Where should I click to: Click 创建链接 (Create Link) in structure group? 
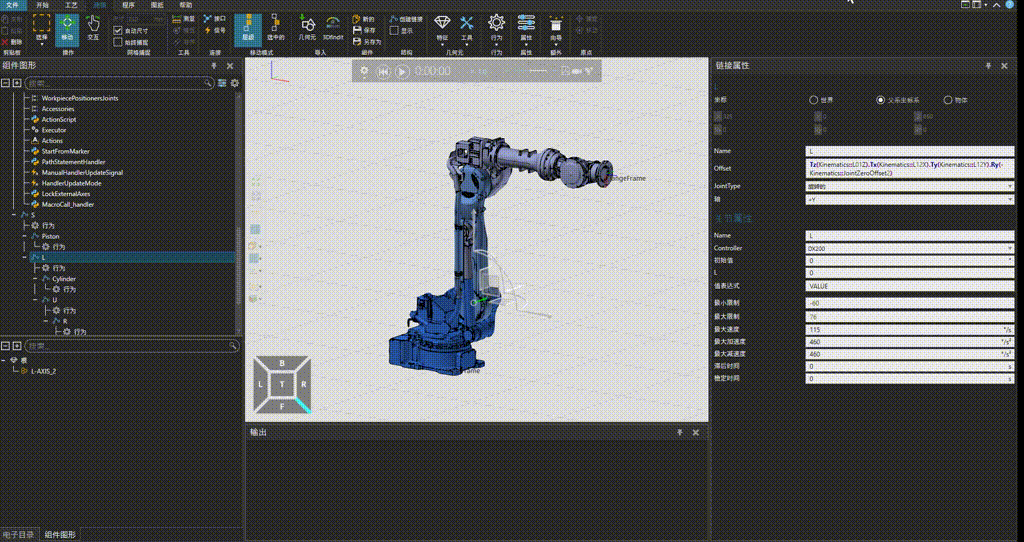click(406, 19)
